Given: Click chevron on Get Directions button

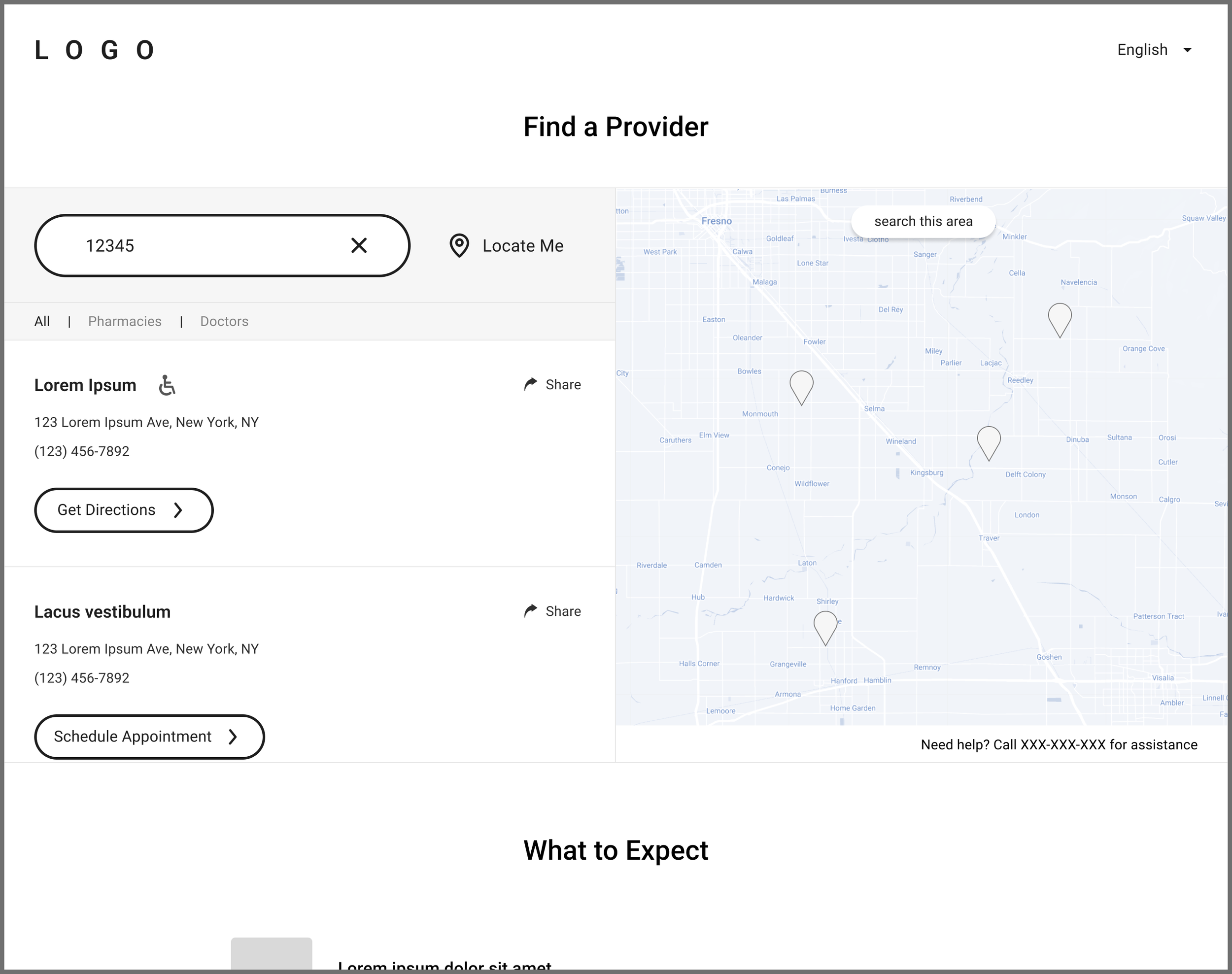Looking at the screenshot, I should (178, 510).
